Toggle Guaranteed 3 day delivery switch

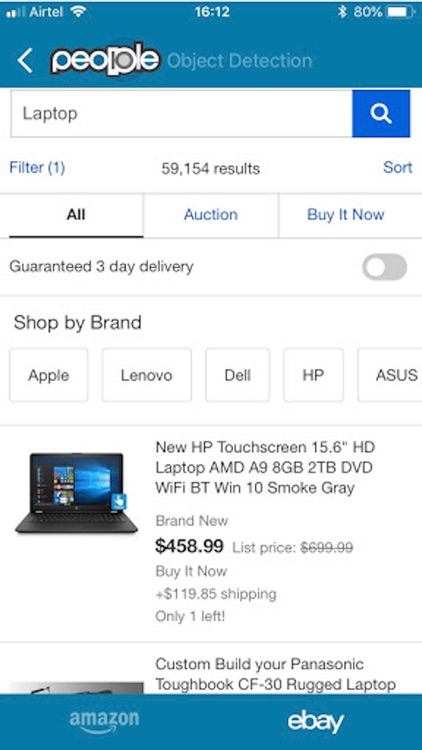click(384, 267)
